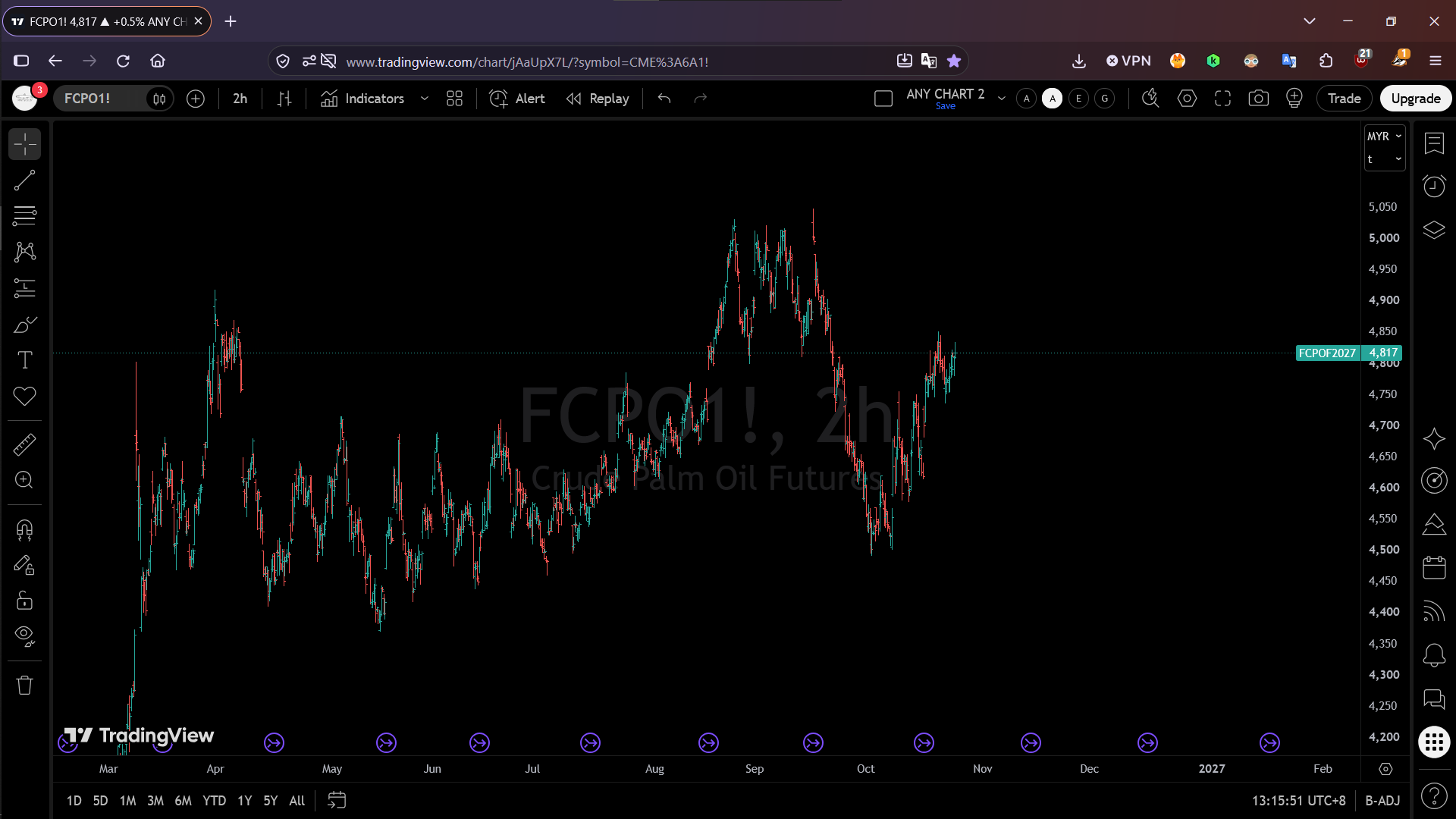This screenshot has height=819, width=1456.
Task: Take a chart snapshot with camera icon
Action: coord(1258,99)
